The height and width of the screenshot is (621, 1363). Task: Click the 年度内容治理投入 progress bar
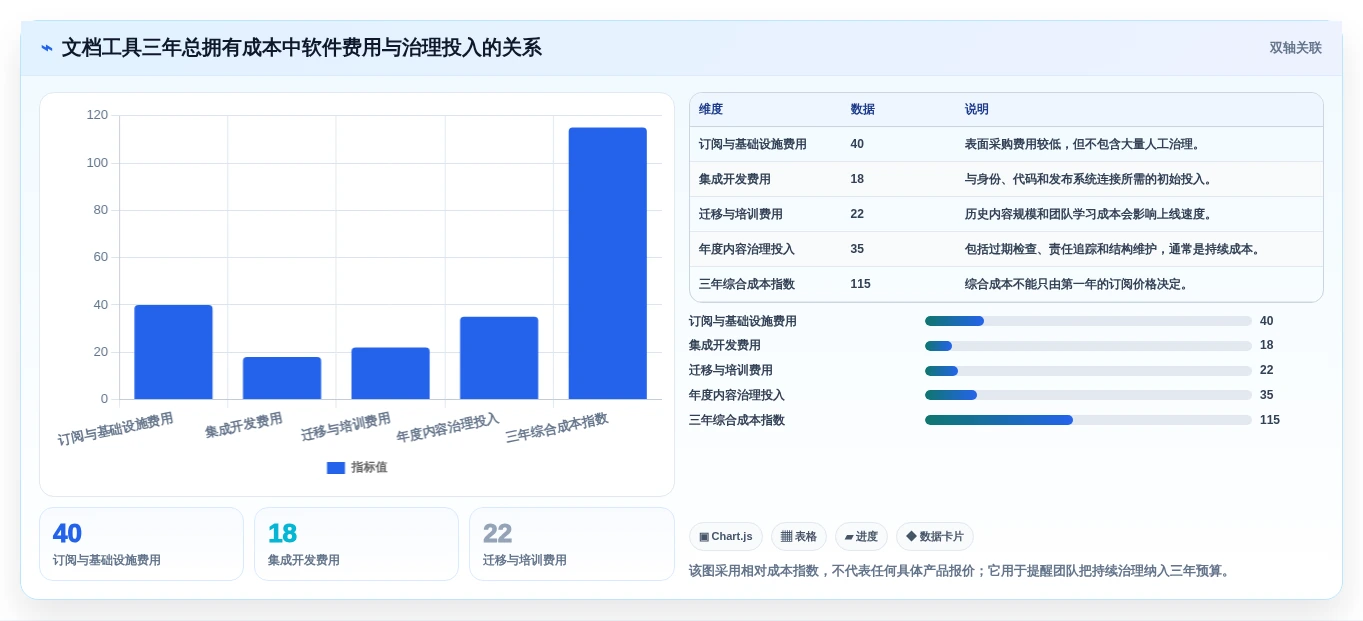pos(1088,395)
